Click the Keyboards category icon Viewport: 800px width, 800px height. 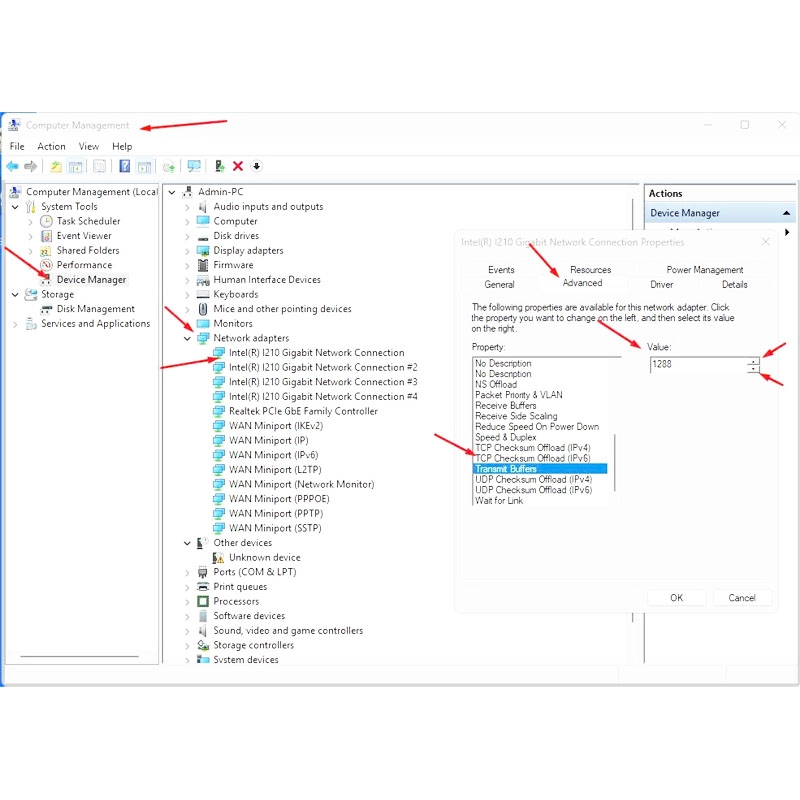coord(203,294)
